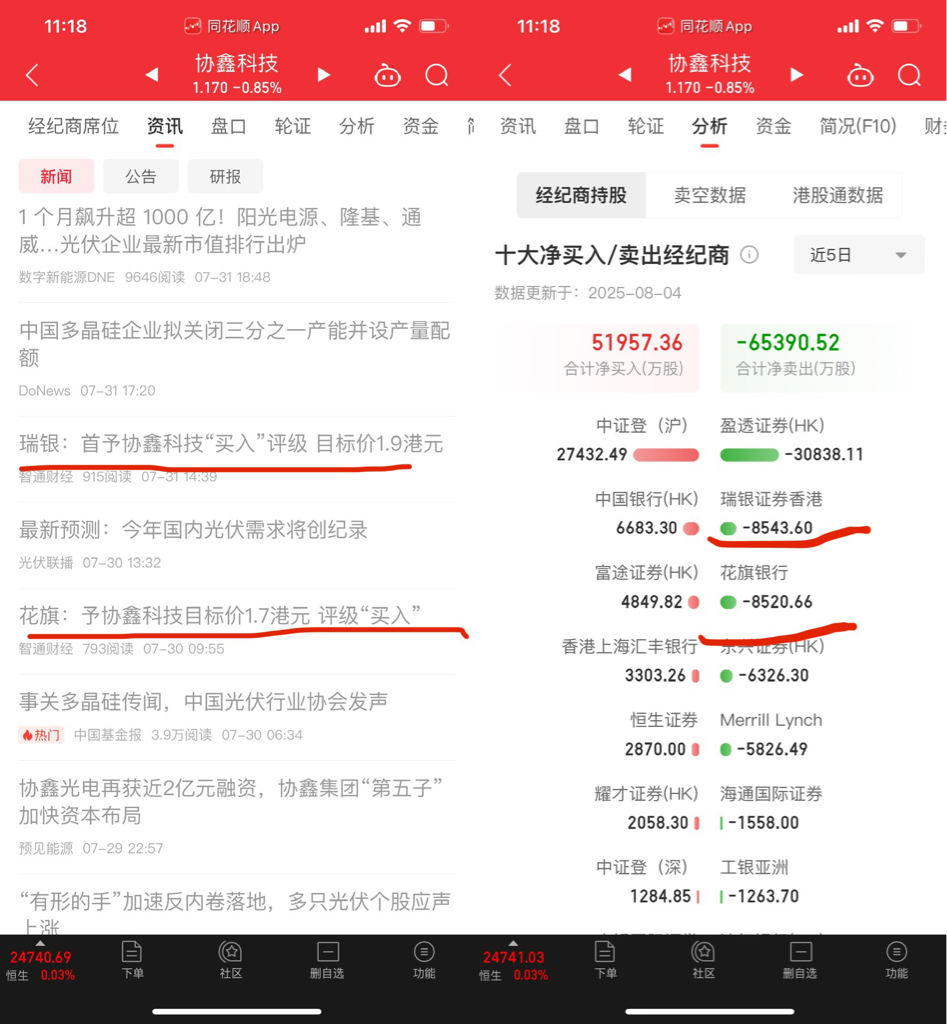Tap back arrow in right phone screen
The image size is (947, 1024).
(505, 75)
